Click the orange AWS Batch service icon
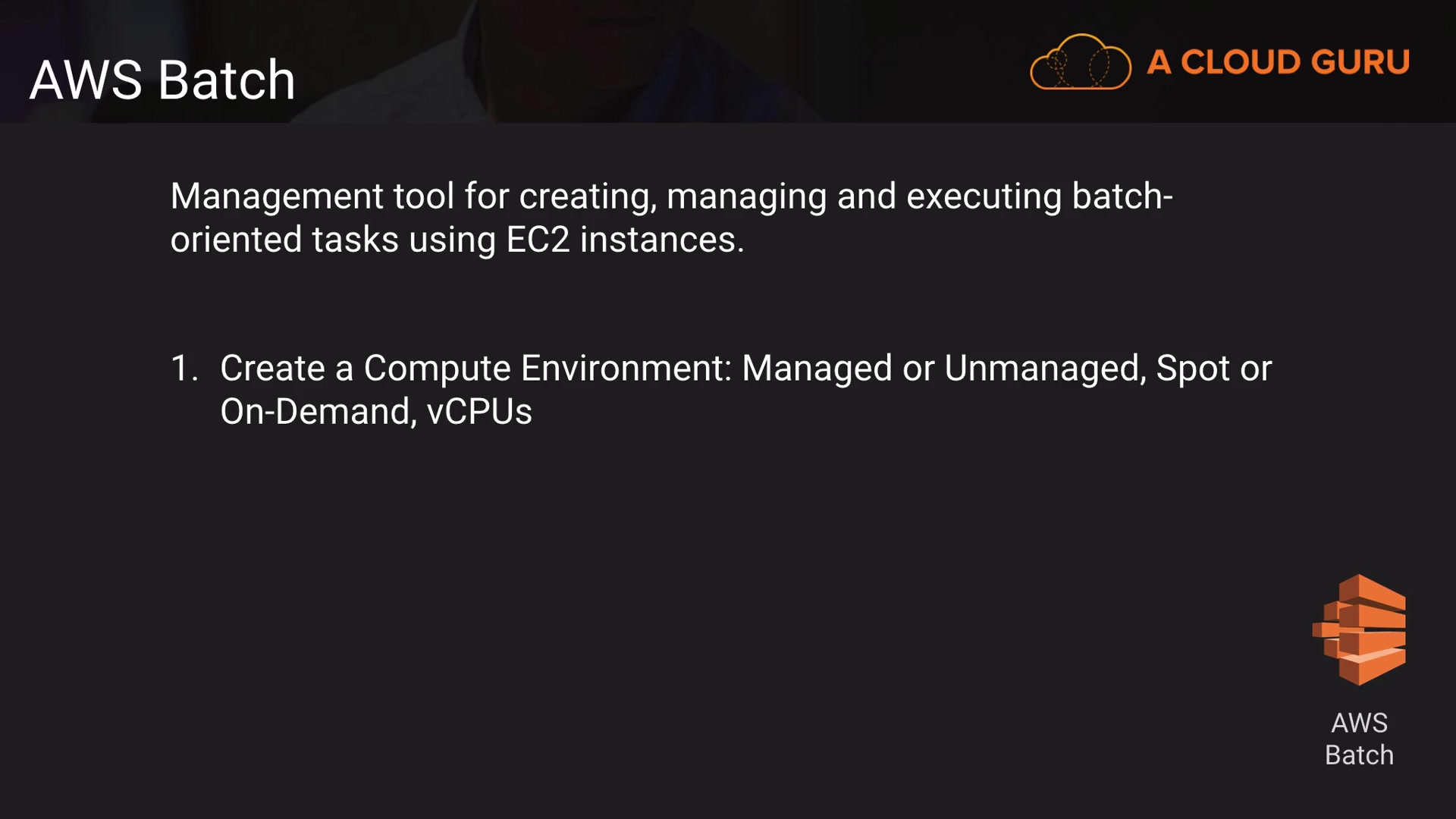The width and height of the screenshot is (1456, 819). tap(1359, 629)
